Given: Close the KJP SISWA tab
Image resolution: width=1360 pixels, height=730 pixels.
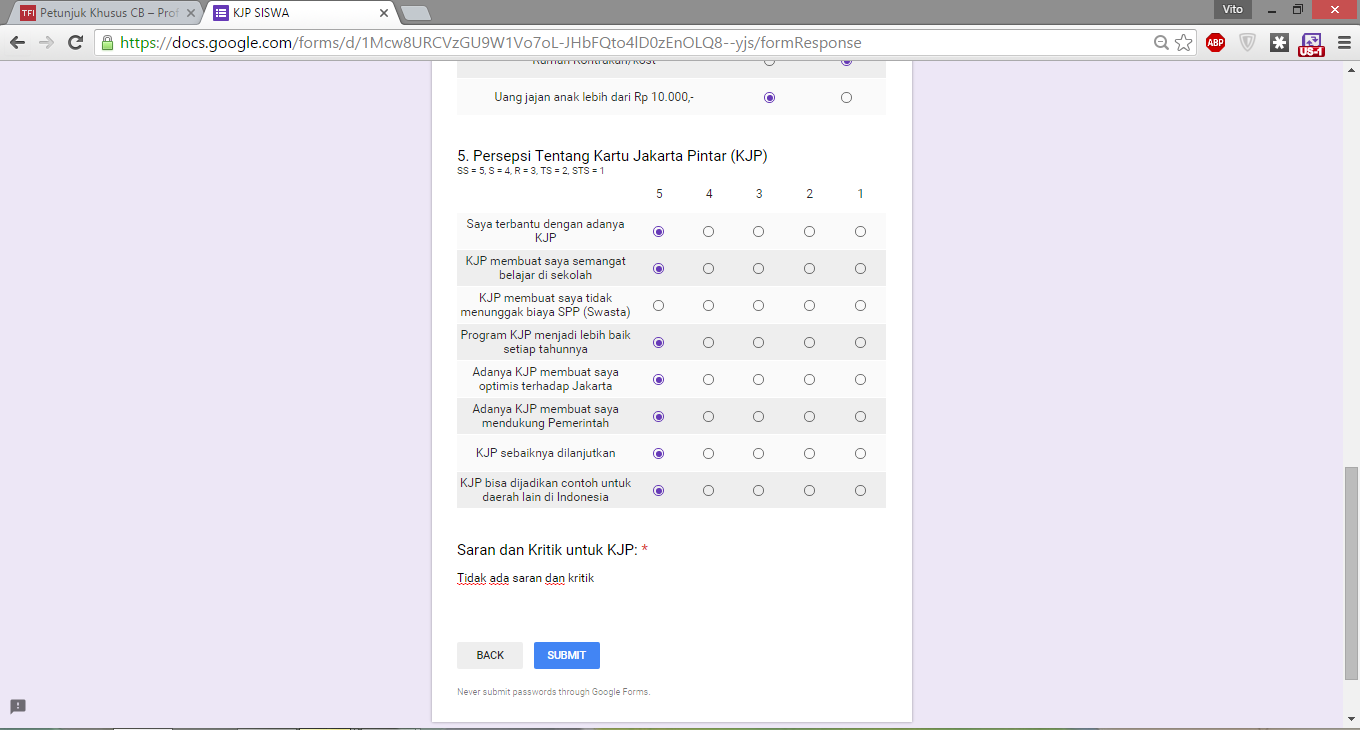Looking at the screenshot, I should tap(384, 13).
